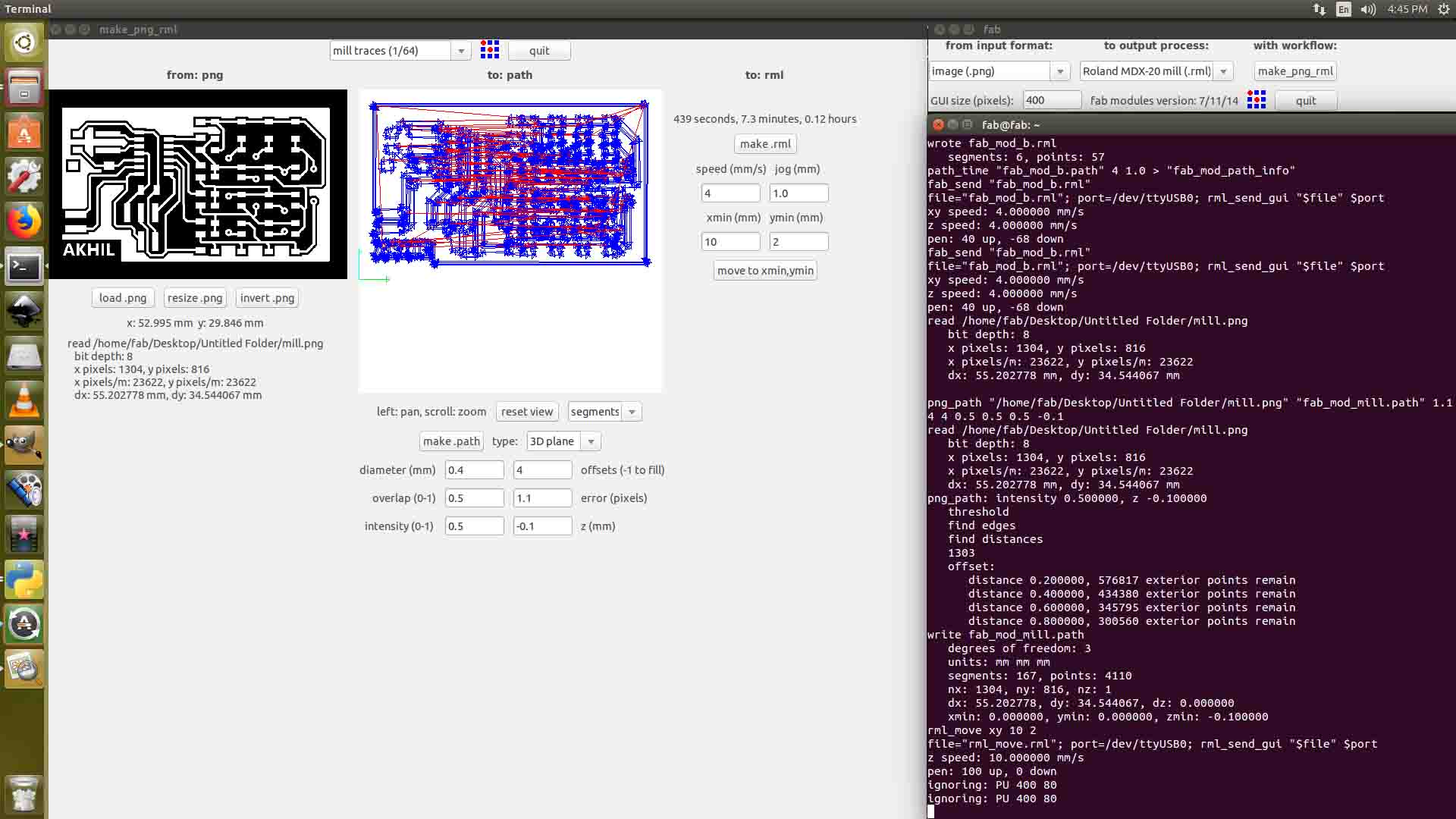
Task: Click the move to xmin,ymin button
Action: [x=765, y=271]
